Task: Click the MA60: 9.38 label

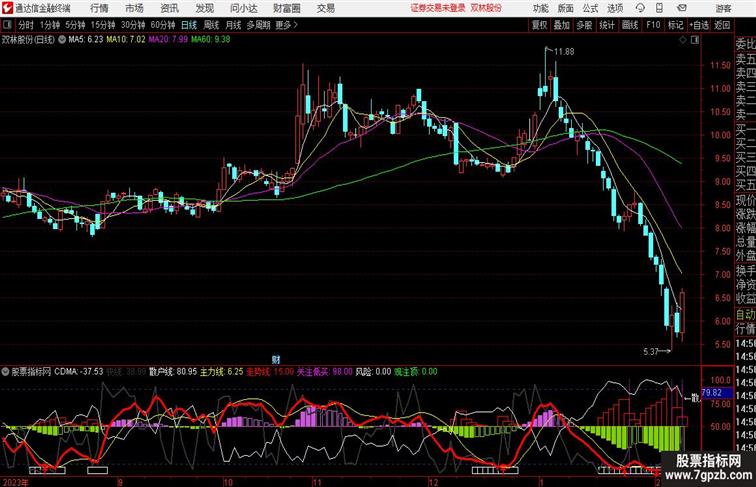Action: 210,40
